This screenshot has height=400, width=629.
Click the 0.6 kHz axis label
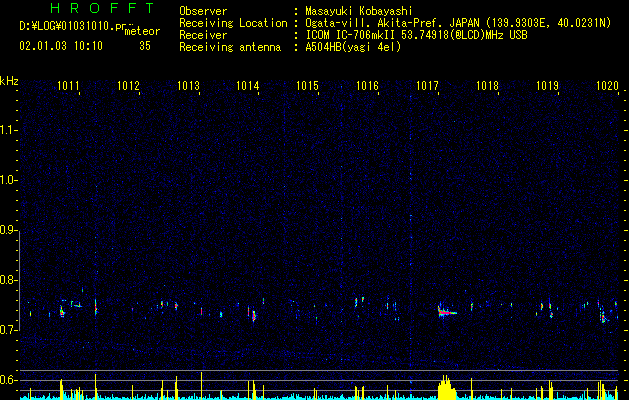pos(8,380)
